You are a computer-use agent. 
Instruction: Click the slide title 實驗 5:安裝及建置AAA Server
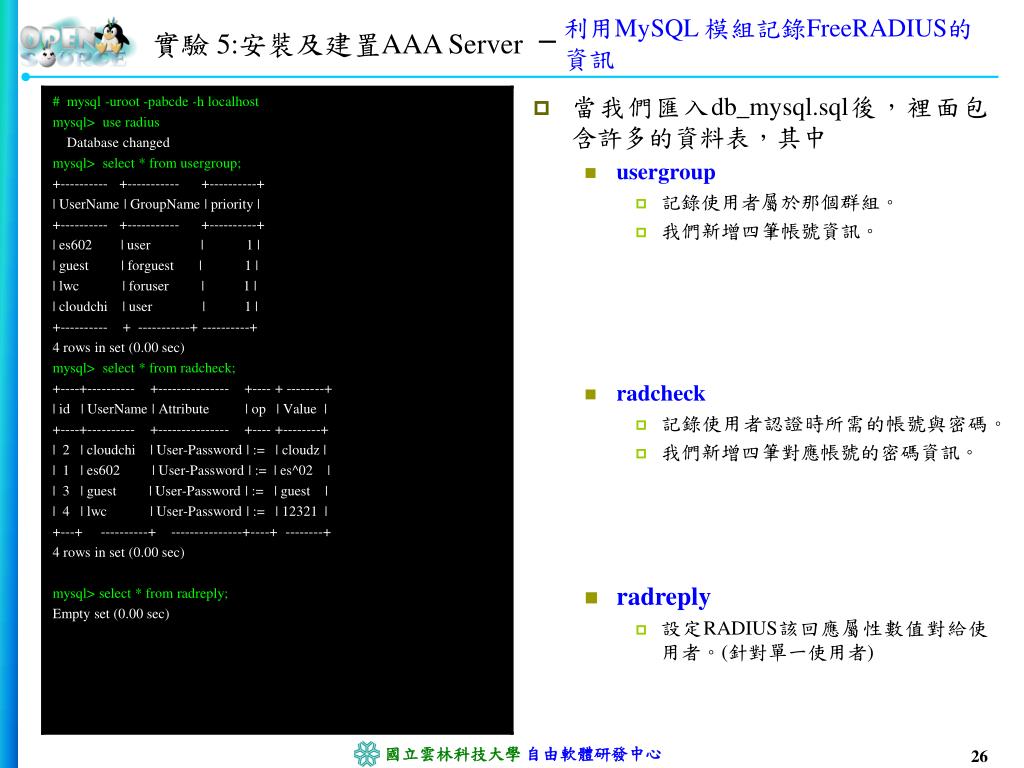(339, 45)
